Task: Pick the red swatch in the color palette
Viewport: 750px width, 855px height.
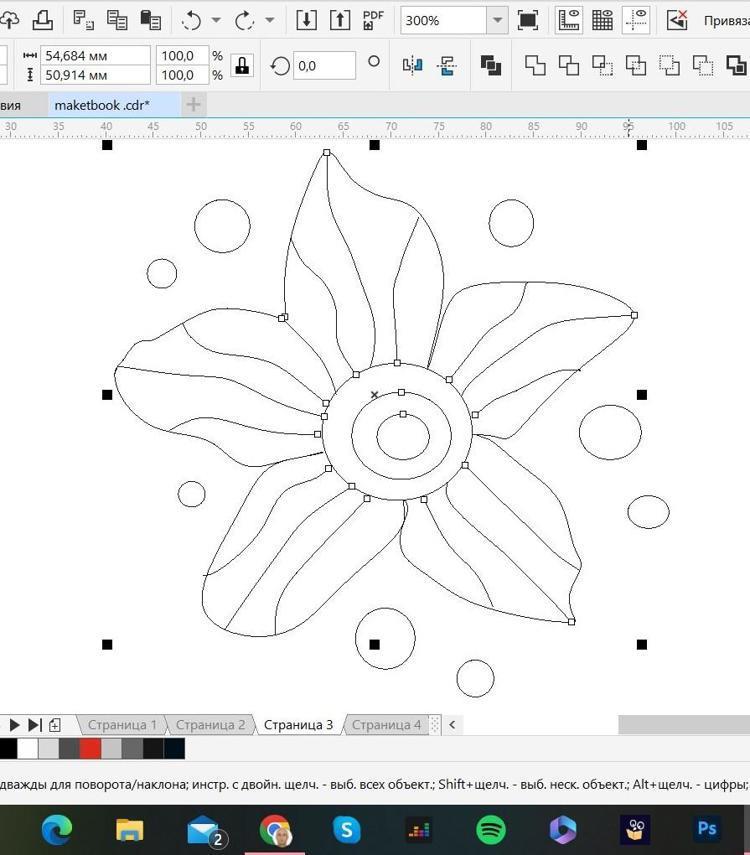Action: 90,749
